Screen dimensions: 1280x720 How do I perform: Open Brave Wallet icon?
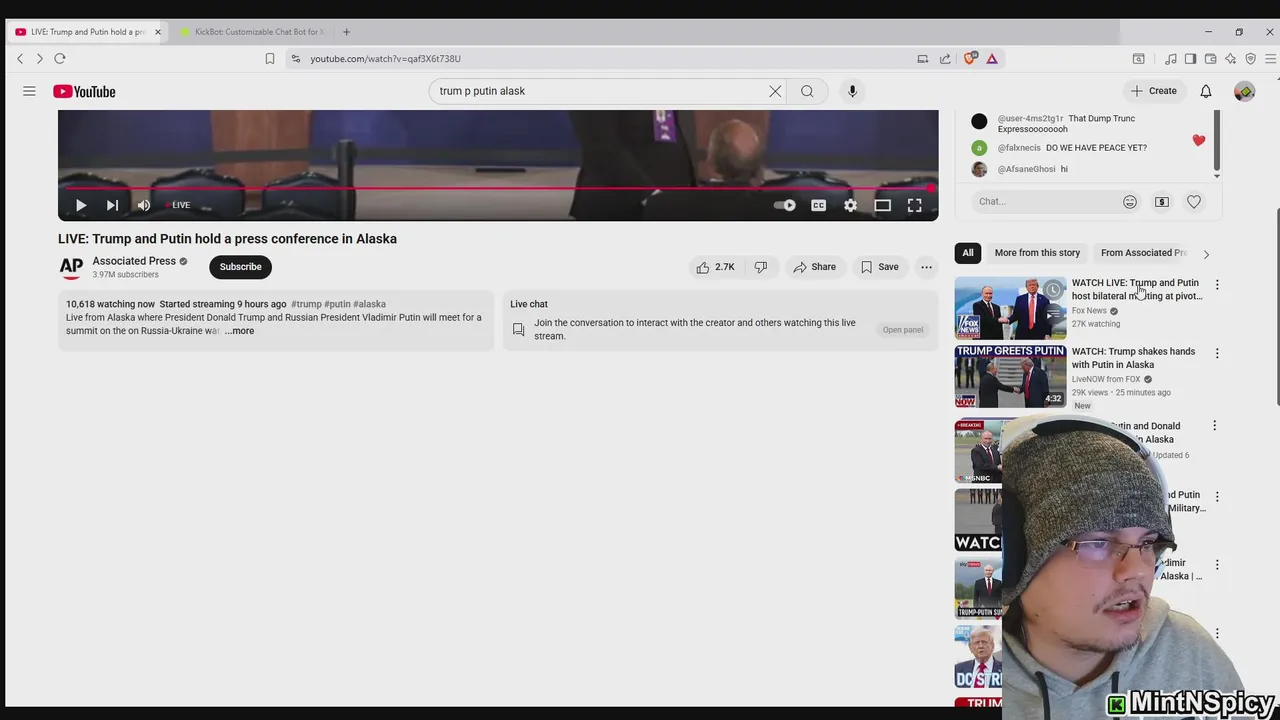click(1210, 59)
